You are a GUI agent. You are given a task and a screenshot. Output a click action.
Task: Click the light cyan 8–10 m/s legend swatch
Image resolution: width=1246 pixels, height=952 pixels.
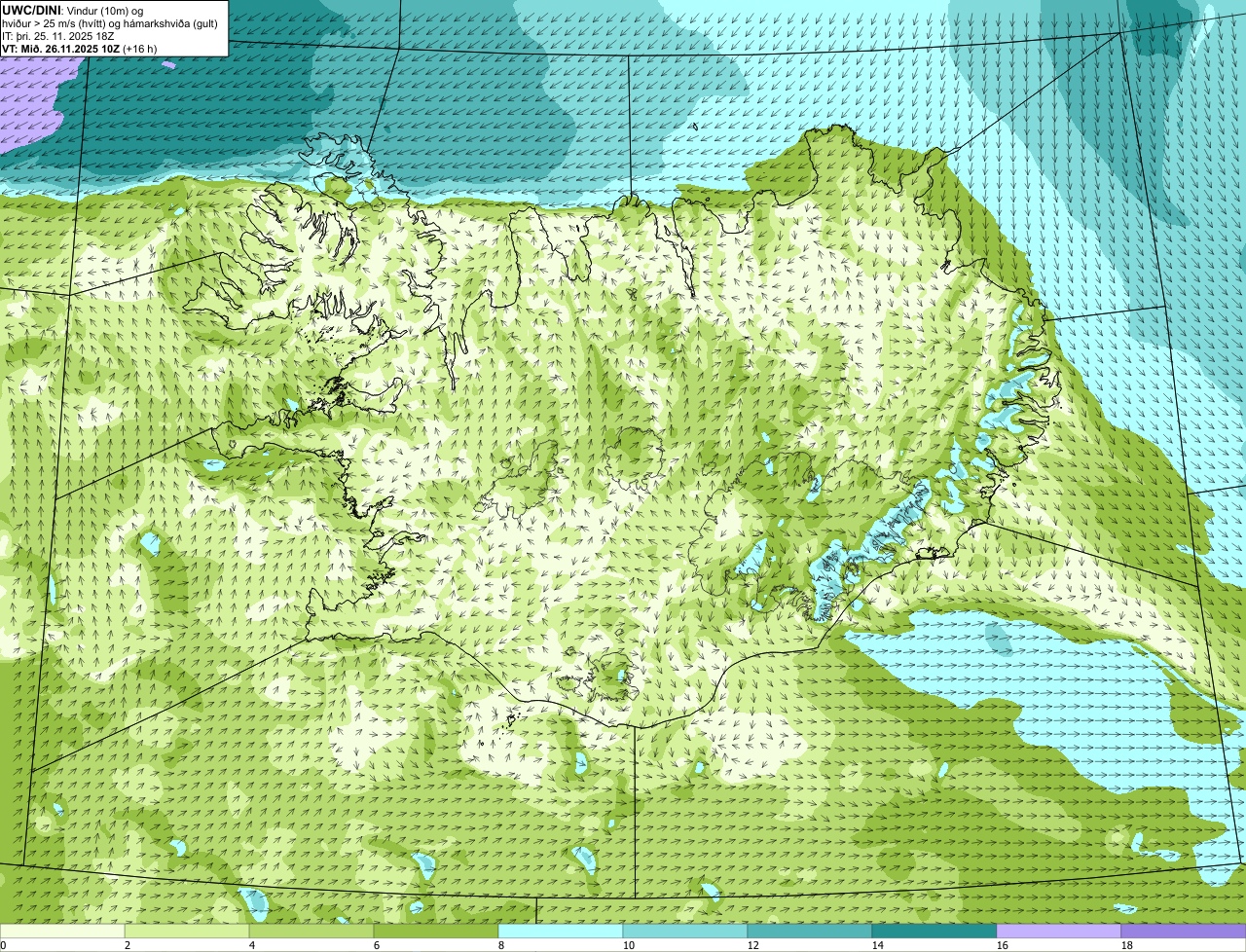click(561, 931)
